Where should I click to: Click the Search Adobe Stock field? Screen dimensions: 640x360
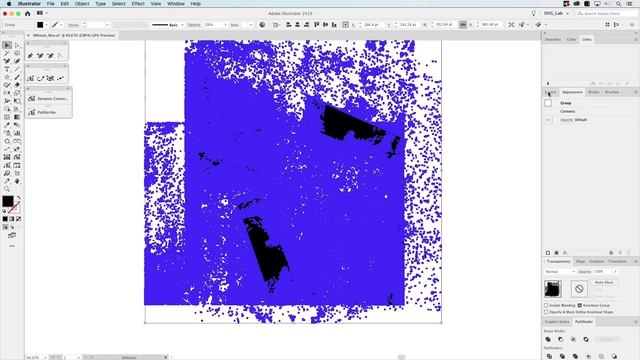tap(607, 13)
